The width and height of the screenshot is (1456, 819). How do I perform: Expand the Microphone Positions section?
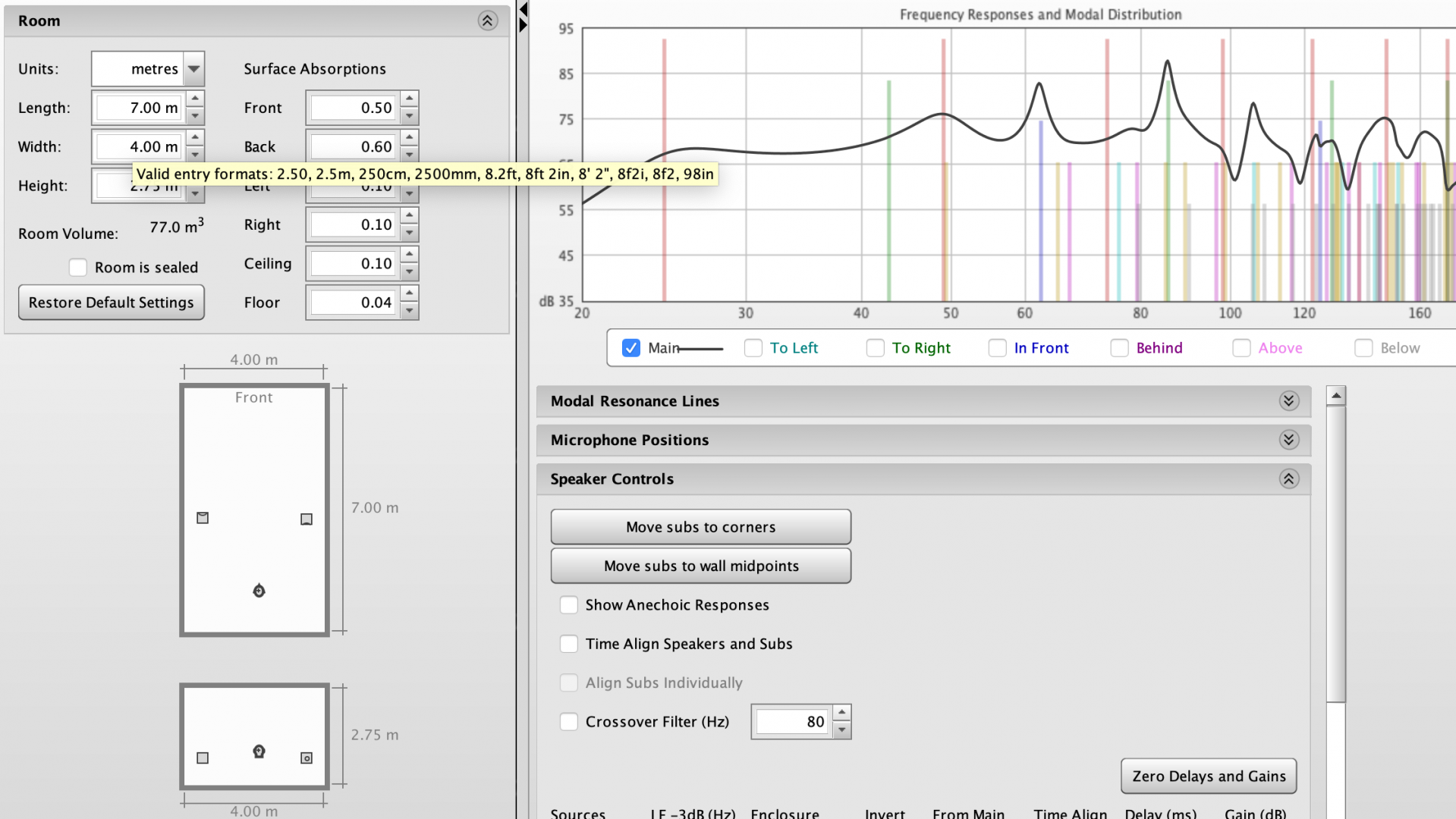[x=1288, y=440]
